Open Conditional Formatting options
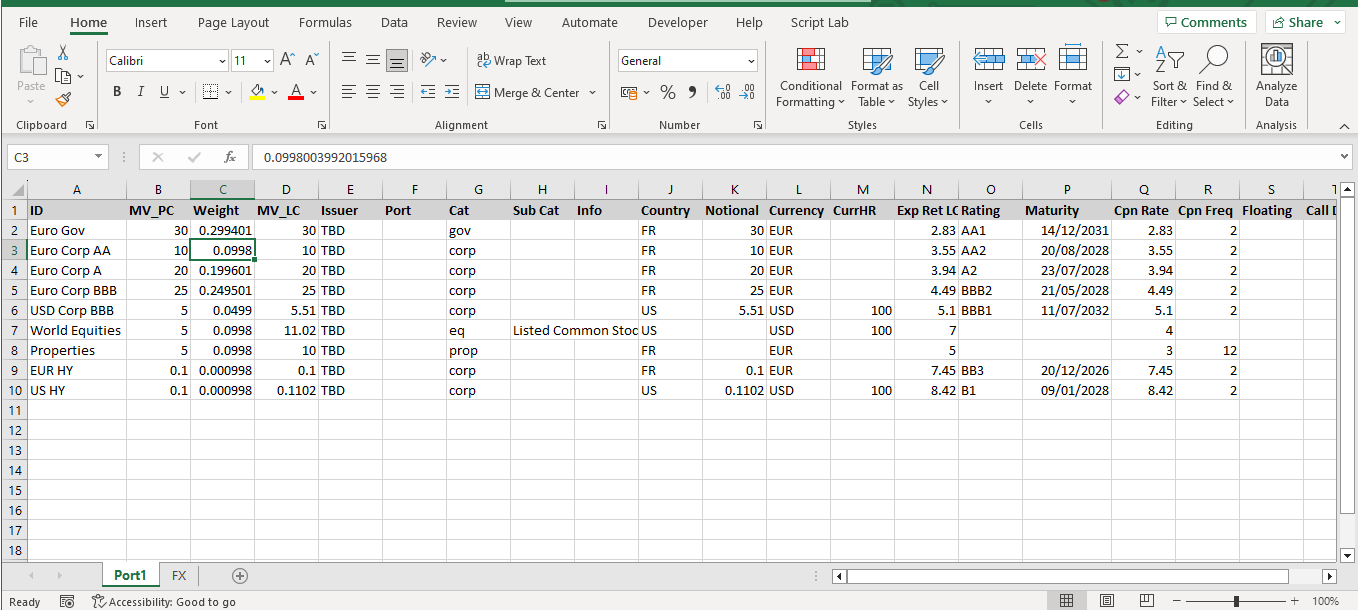The width and height of the screenshot is (1358, 610). click(810, 78)
